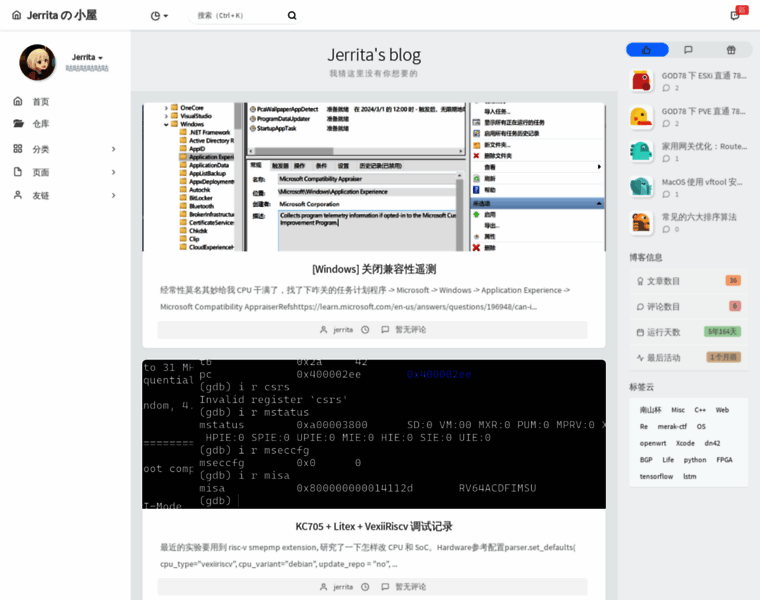
Task: Open the GOD78 下 ESXi post's red bird thumbnail
Action: (x=641, y=81)
